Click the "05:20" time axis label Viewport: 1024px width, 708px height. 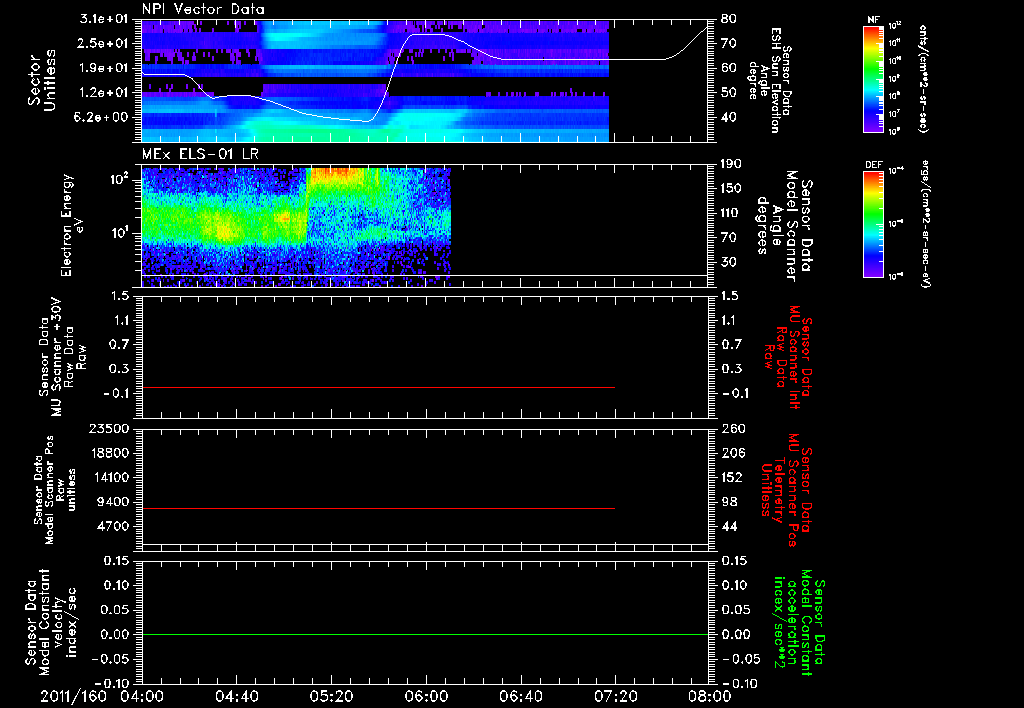[331, 696]
